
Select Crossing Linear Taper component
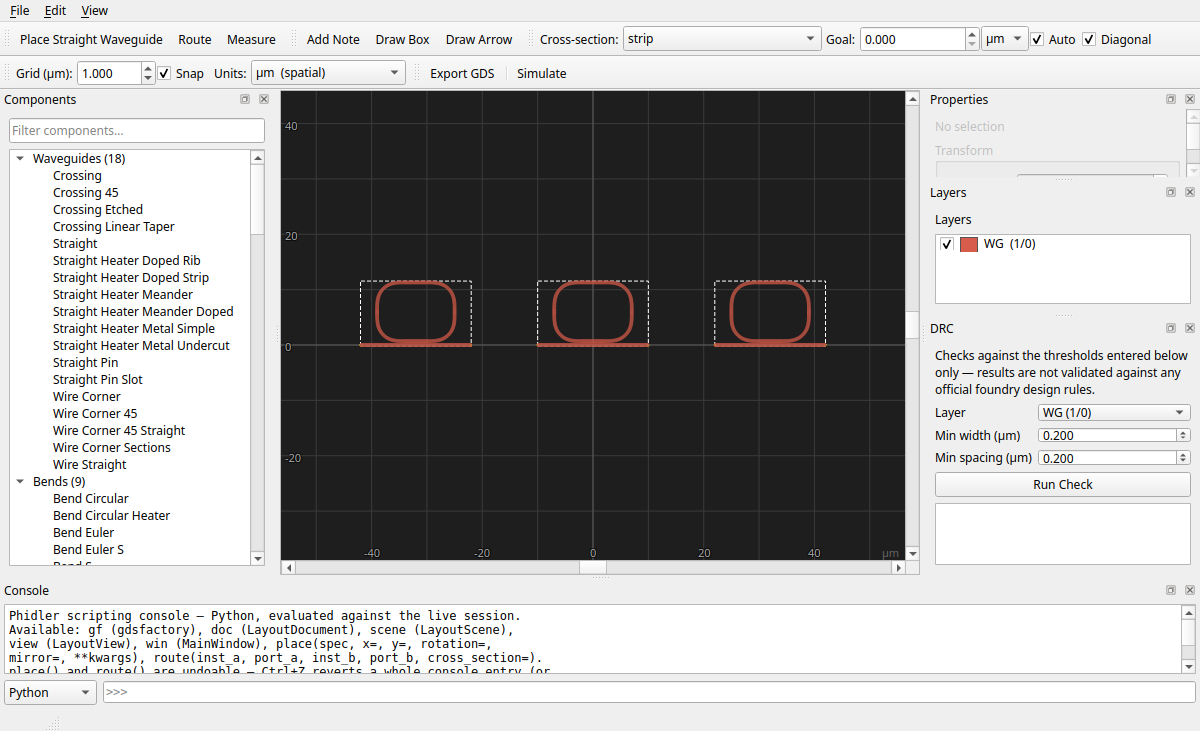(114, 227)
